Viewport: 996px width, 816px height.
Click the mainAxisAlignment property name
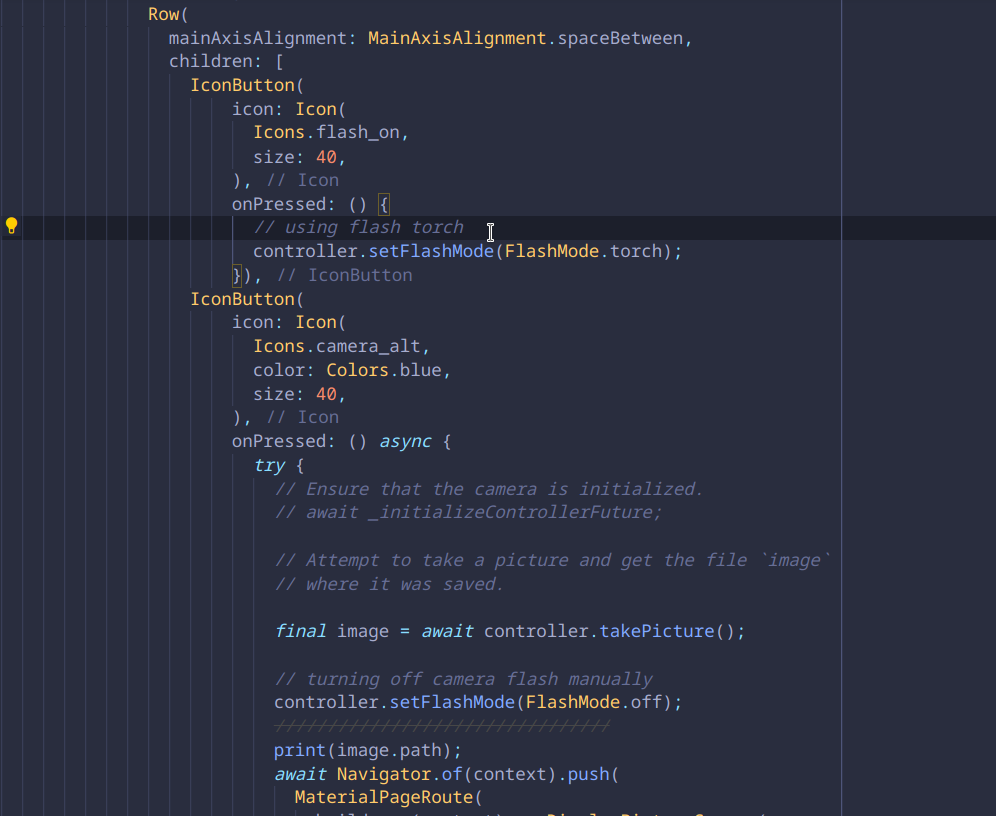(257, 38)
